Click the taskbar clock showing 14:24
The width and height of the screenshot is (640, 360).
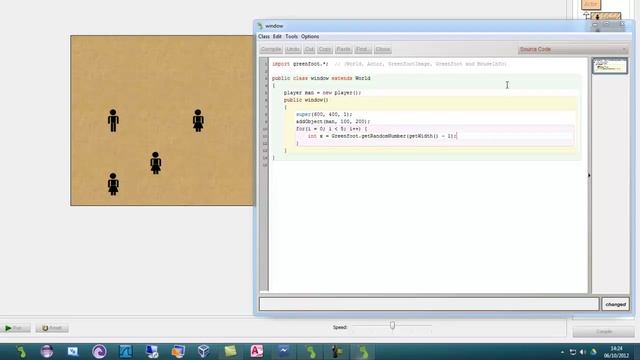616,352
